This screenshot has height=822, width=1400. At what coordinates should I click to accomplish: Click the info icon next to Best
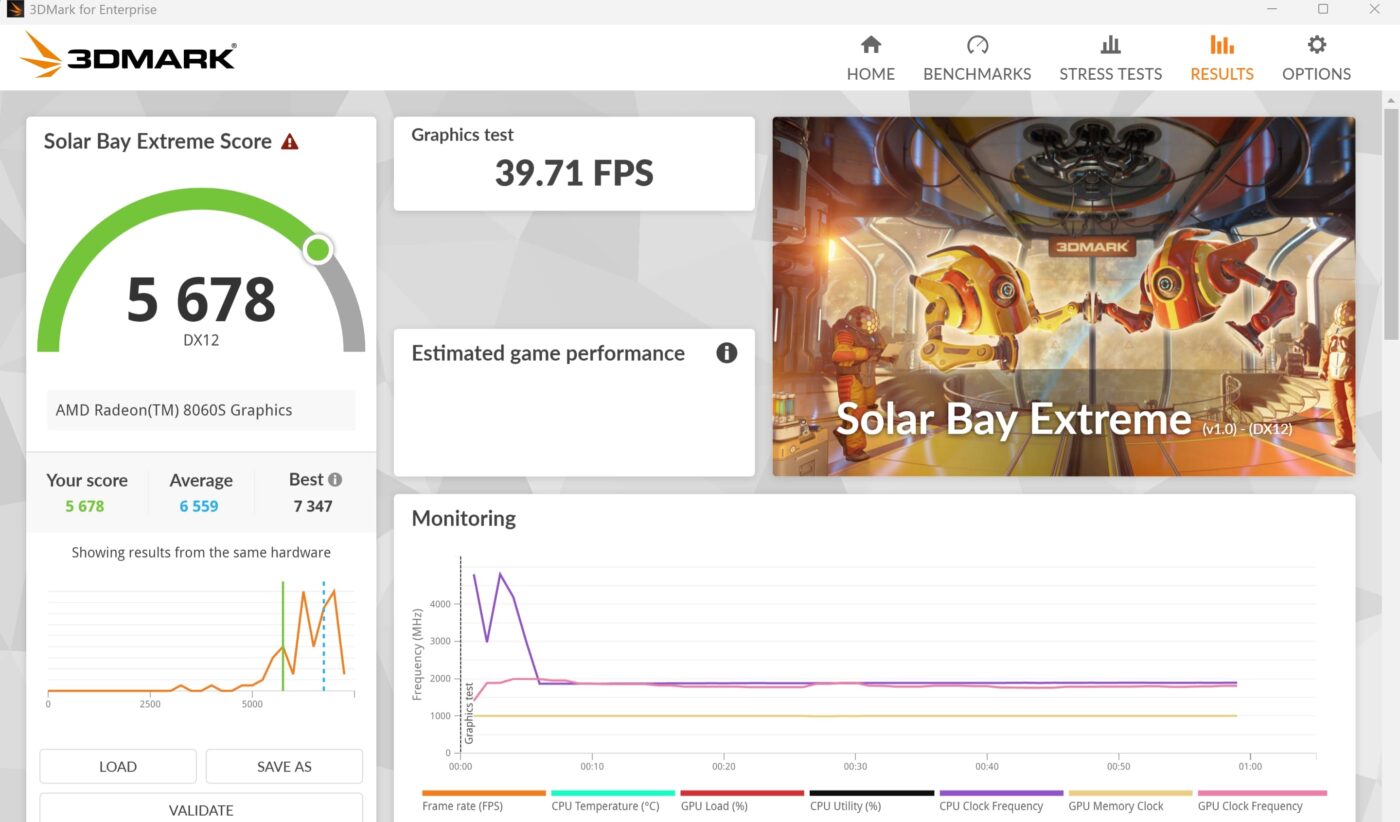click(x=335, y=480)
